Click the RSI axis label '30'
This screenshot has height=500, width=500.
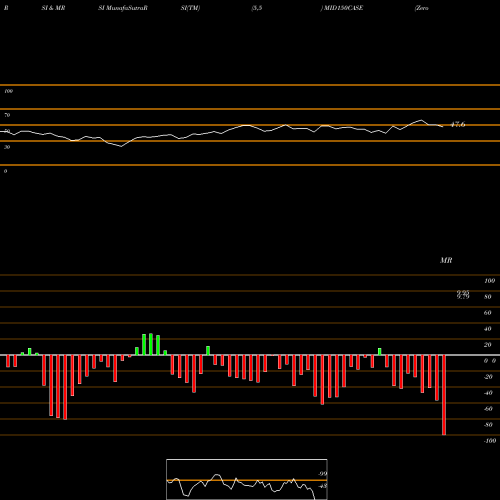coord(7,147)
